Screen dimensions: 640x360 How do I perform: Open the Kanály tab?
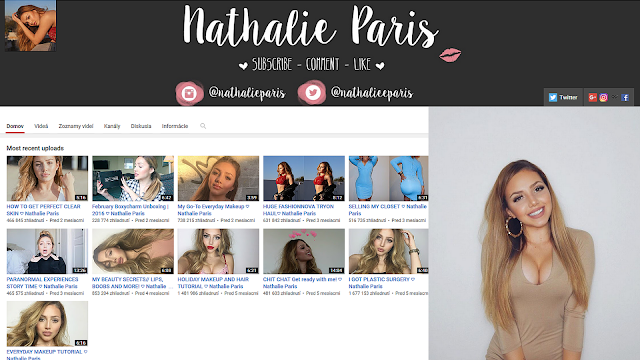point(112,126)
